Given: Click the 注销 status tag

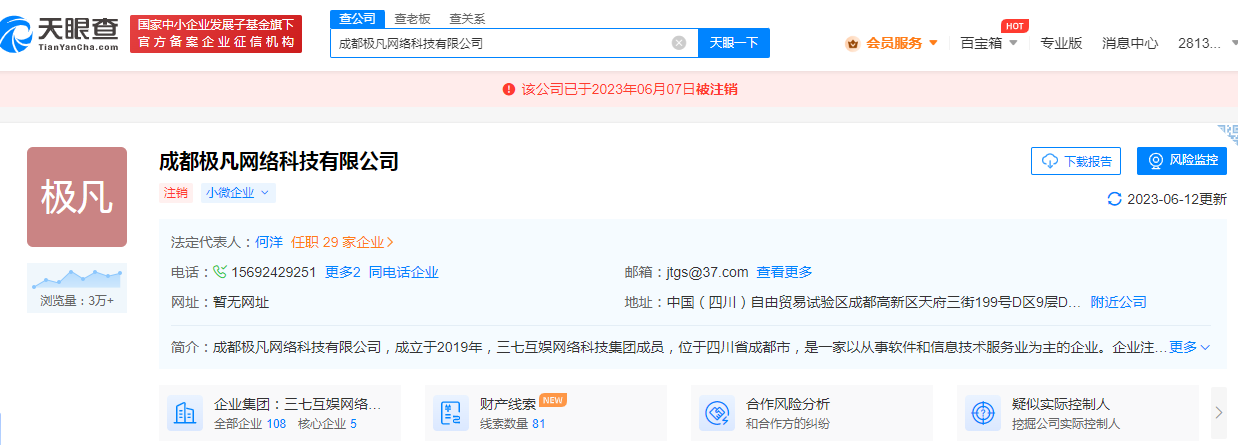Looking at the screenshot, I should 176,193.
